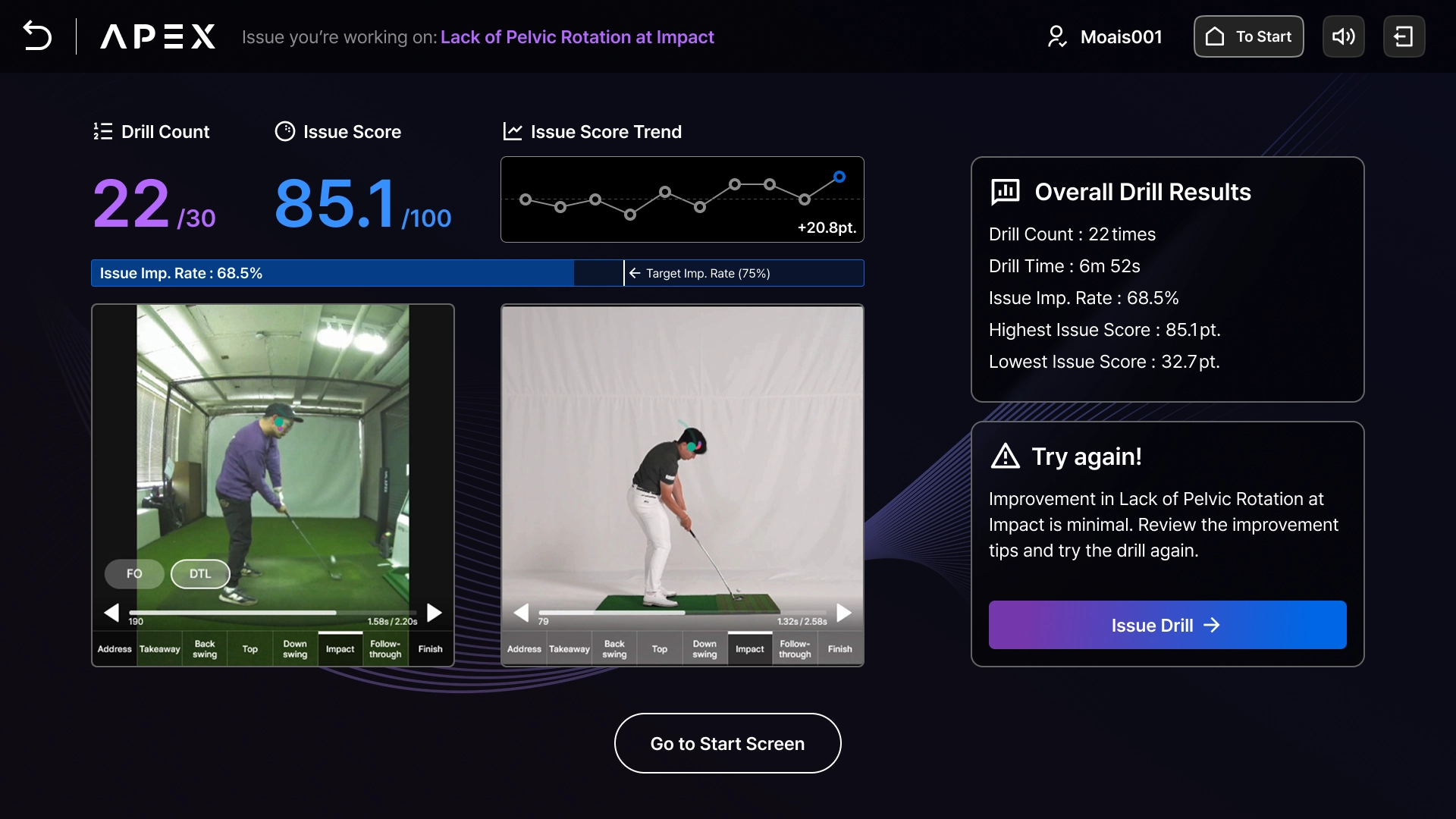Step back on right reference video
1456x819 pixels.
click(521, 613)
